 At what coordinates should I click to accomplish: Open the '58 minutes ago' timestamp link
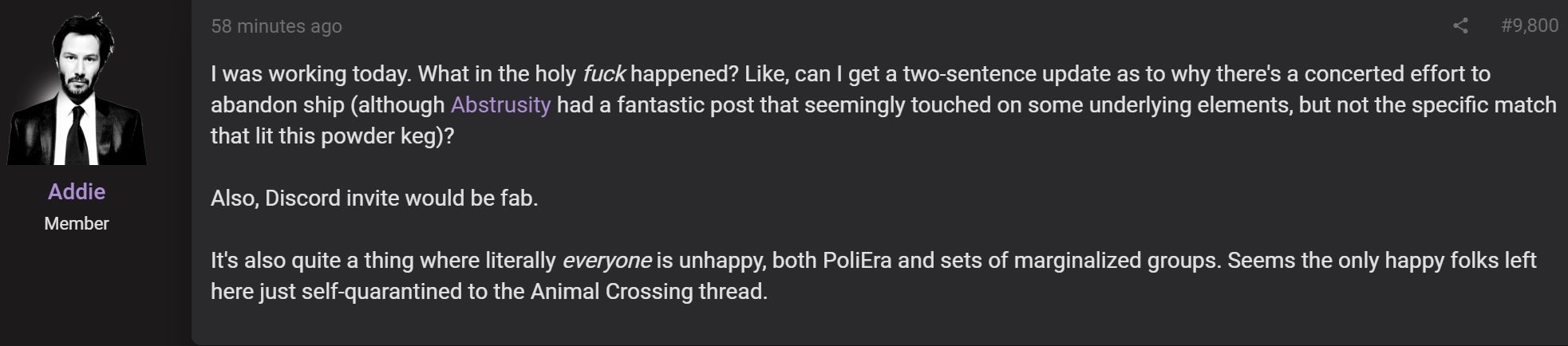point(276,26)
